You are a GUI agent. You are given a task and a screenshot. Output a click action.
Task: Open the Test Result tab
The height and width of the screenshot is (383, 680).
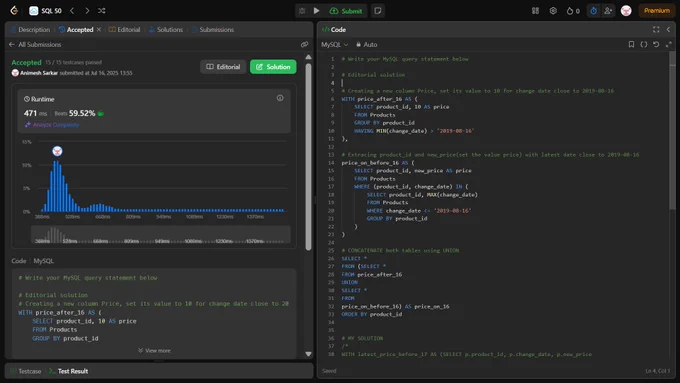[69, 371]
